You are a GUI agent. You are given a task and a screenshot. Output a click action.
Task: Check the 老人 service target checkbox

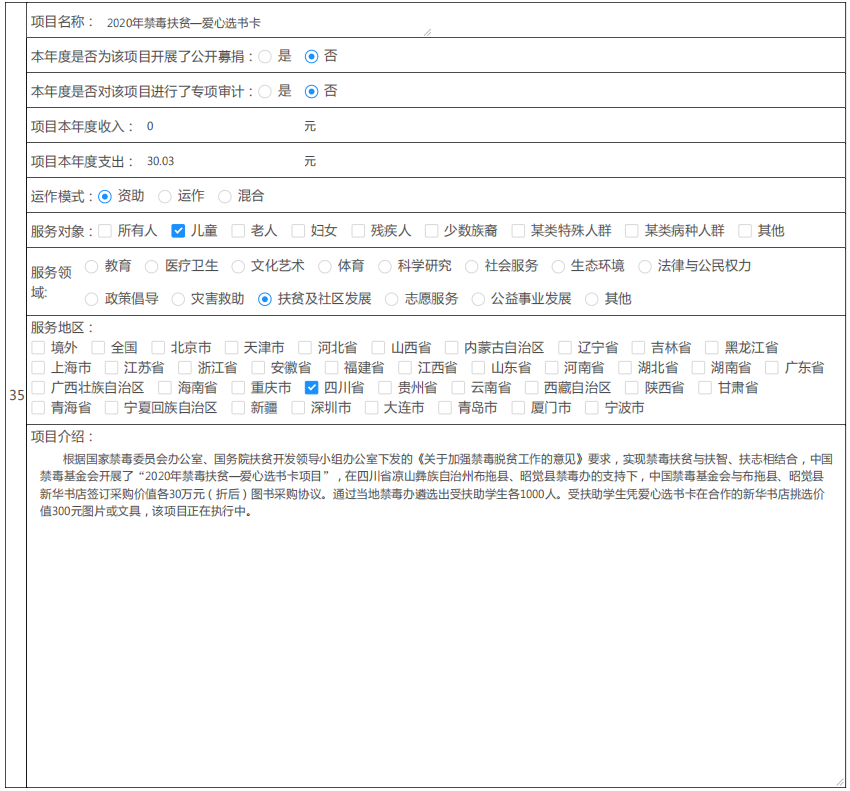[x=238, y=231]
